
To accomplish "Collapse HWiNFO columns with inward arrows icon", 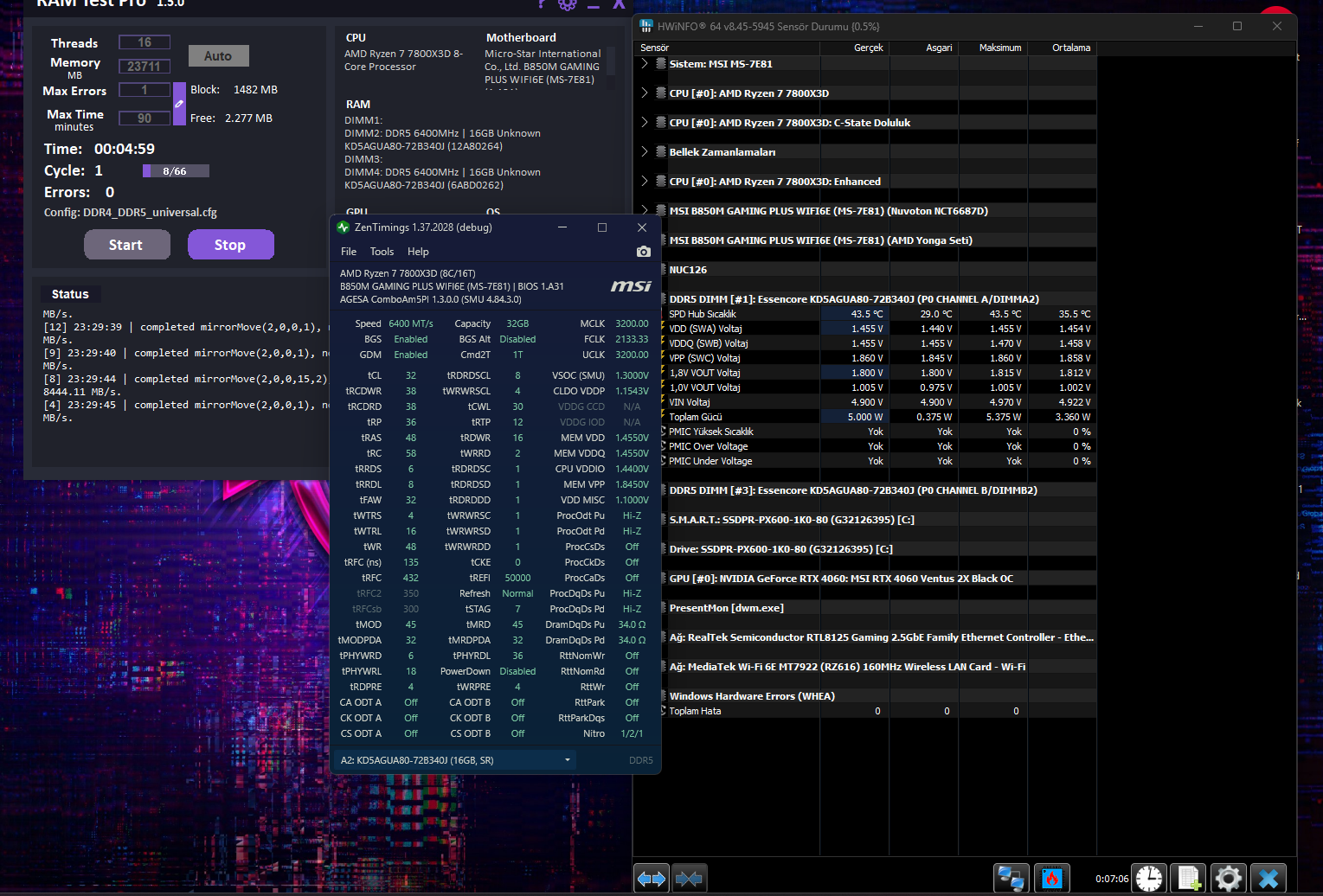I will tap(690, 879).
